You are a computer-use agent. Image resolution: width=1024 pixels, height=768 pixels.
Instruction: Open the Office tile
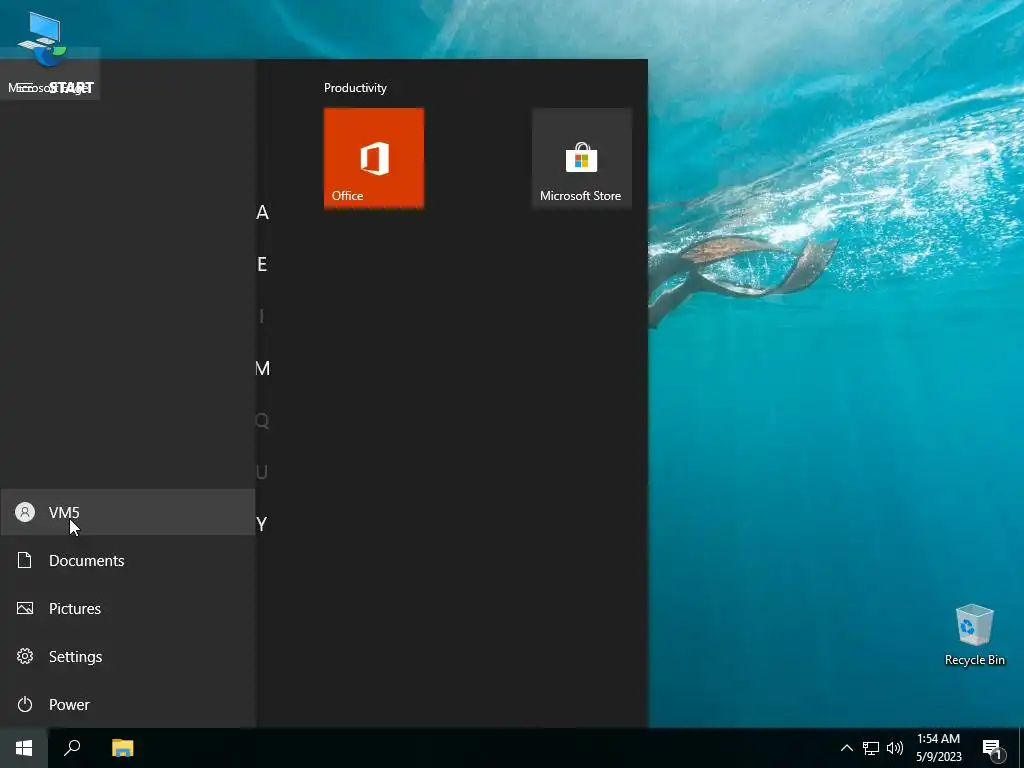pos(374,158)
